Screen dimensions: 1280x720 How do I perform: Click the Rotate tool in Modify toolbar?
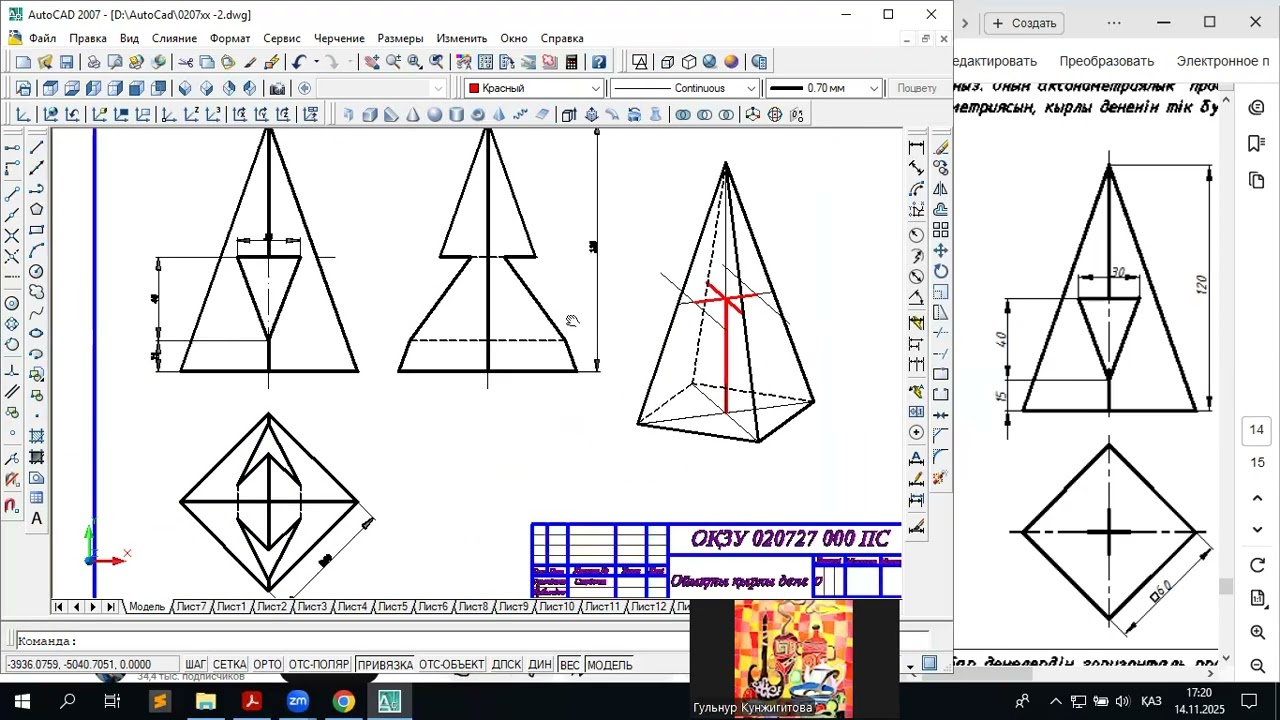pos(941,271)
